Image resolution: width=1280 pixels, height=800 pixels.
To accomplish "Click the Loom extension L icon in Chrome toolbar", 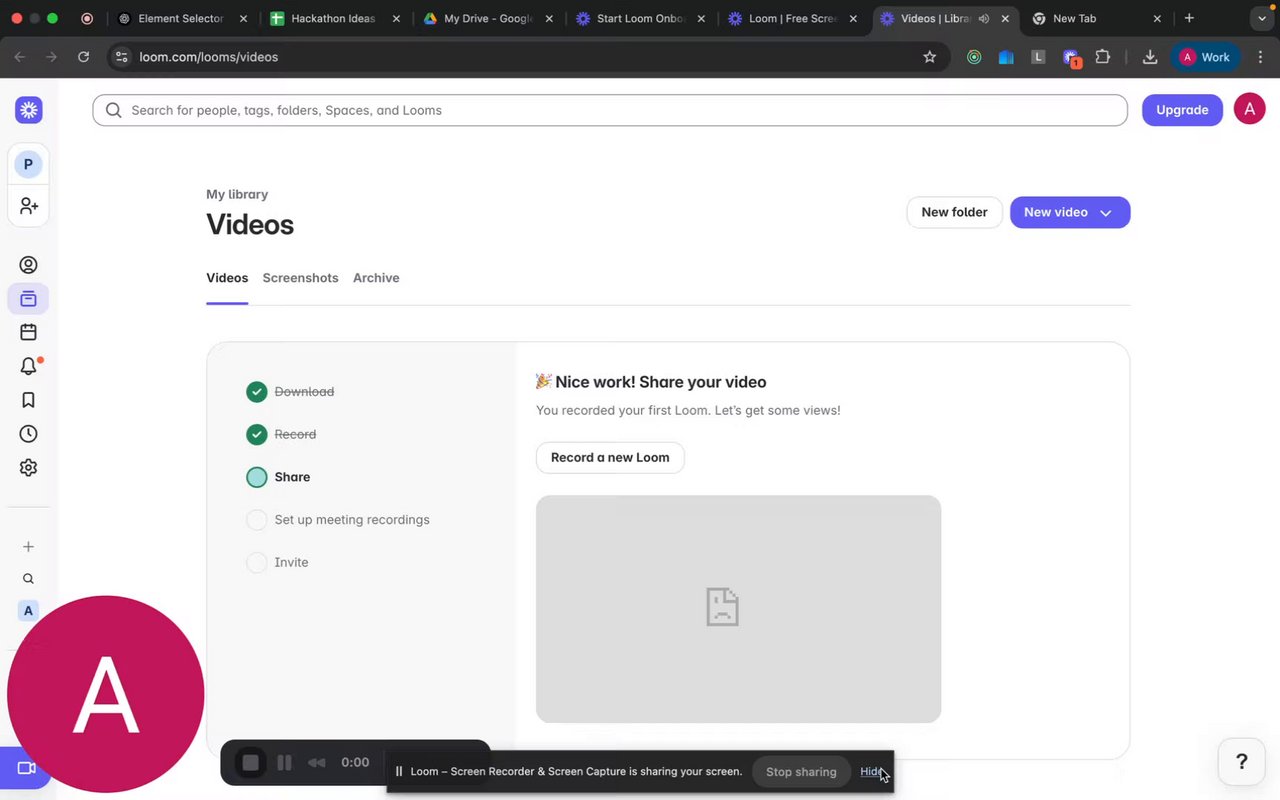I will (x=1038, y=57).
